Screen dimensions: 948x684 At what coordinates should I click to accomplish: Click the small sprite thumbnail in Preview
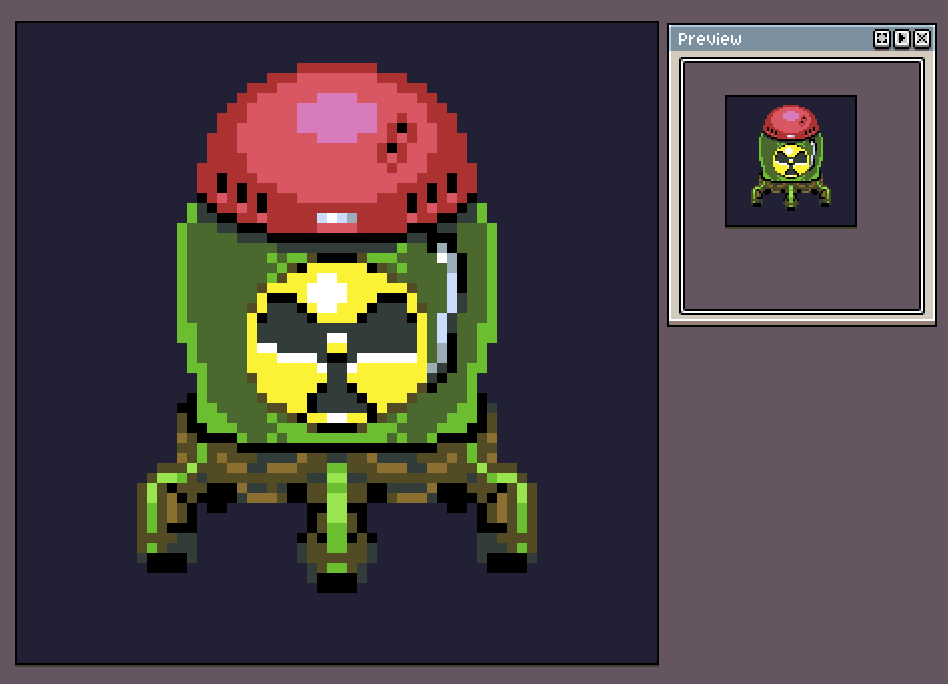tap(791, 161)
